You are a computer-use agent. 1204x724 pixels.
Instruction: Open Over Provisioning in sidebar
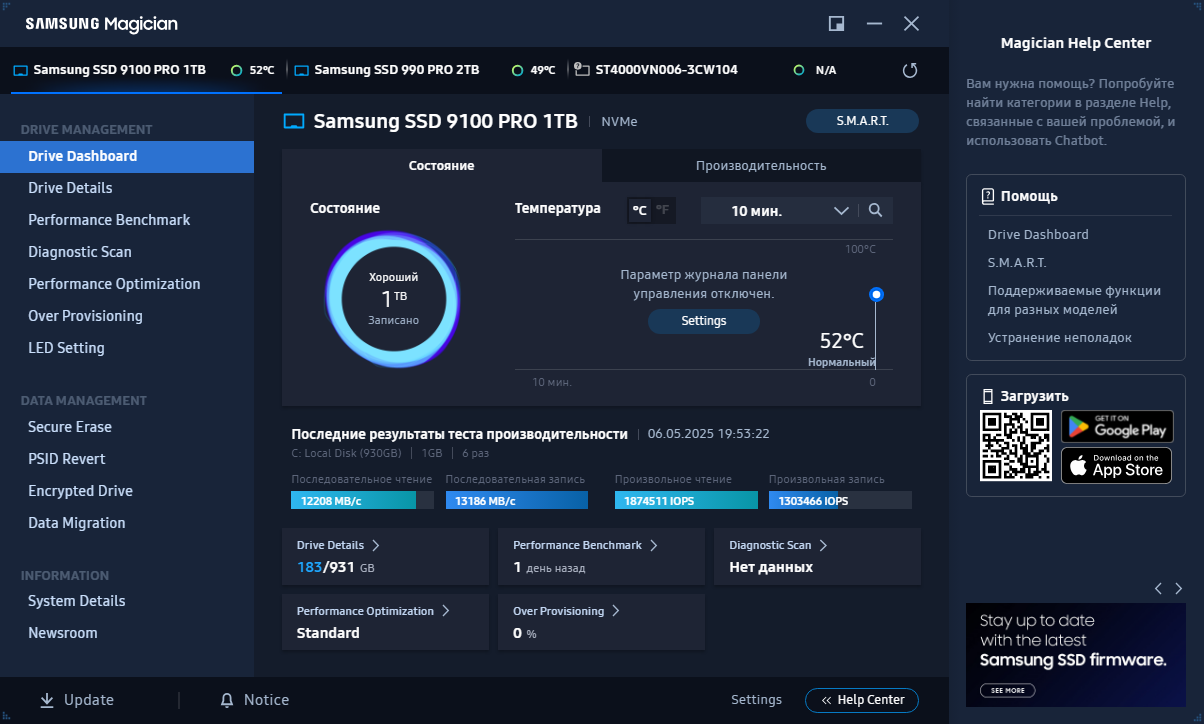click(x=127, y=316)
